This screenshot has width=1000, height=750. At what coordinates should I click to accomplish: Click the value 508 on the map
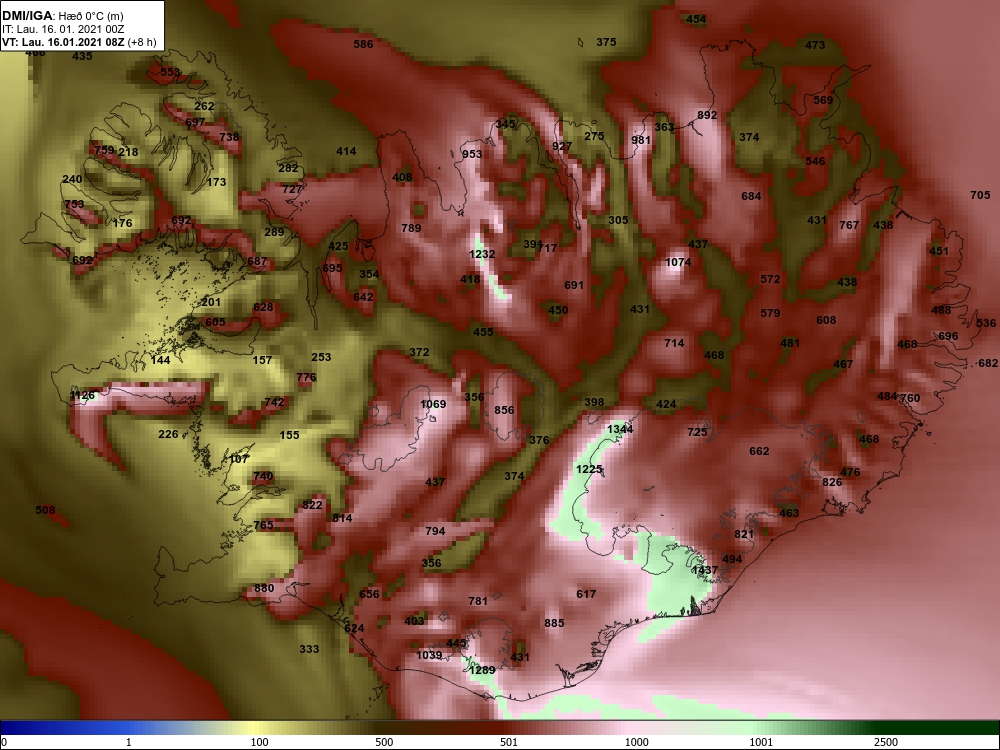45,510
